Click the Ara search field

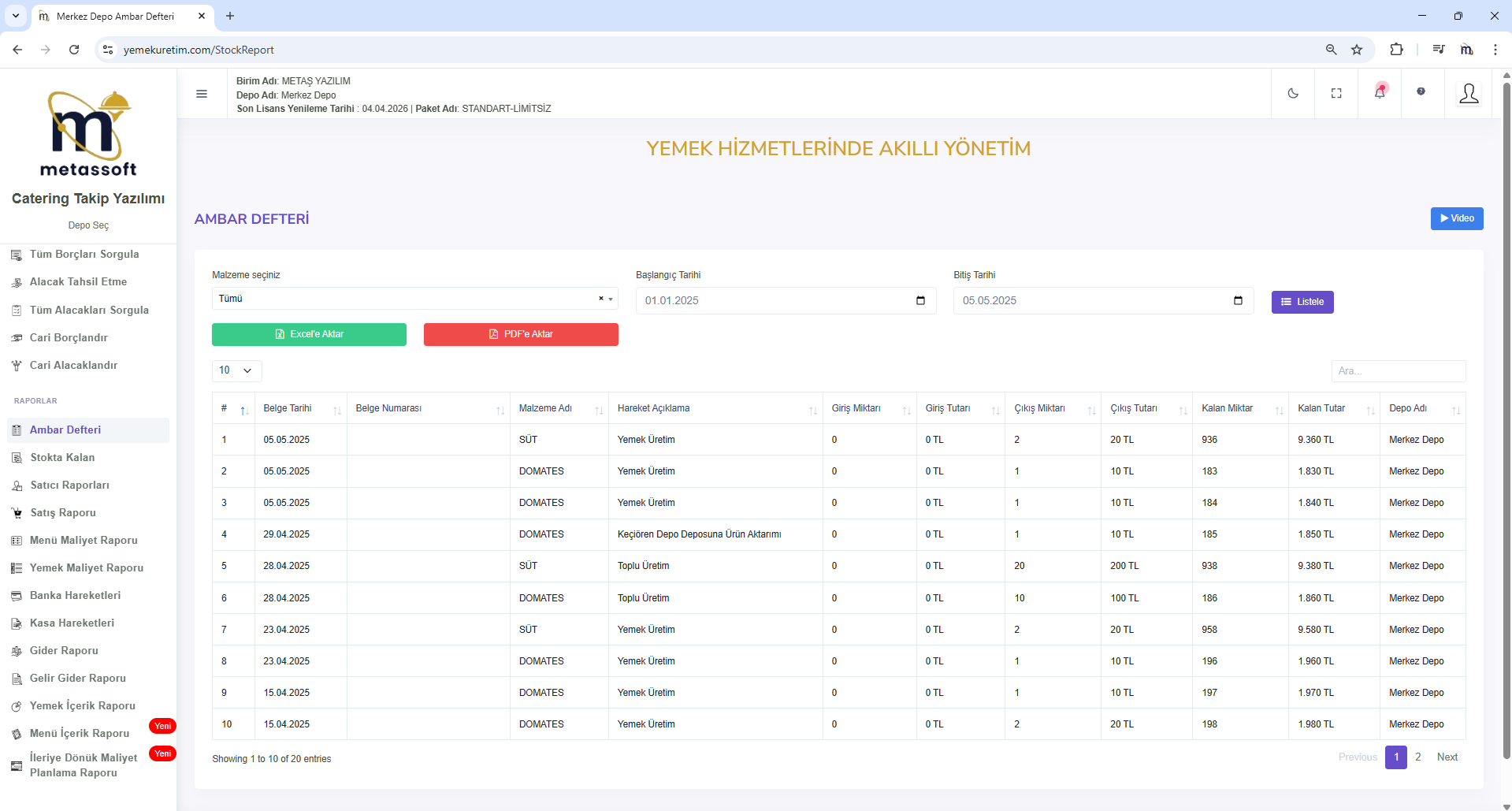pyautogui.click(x=1398, y=370)
